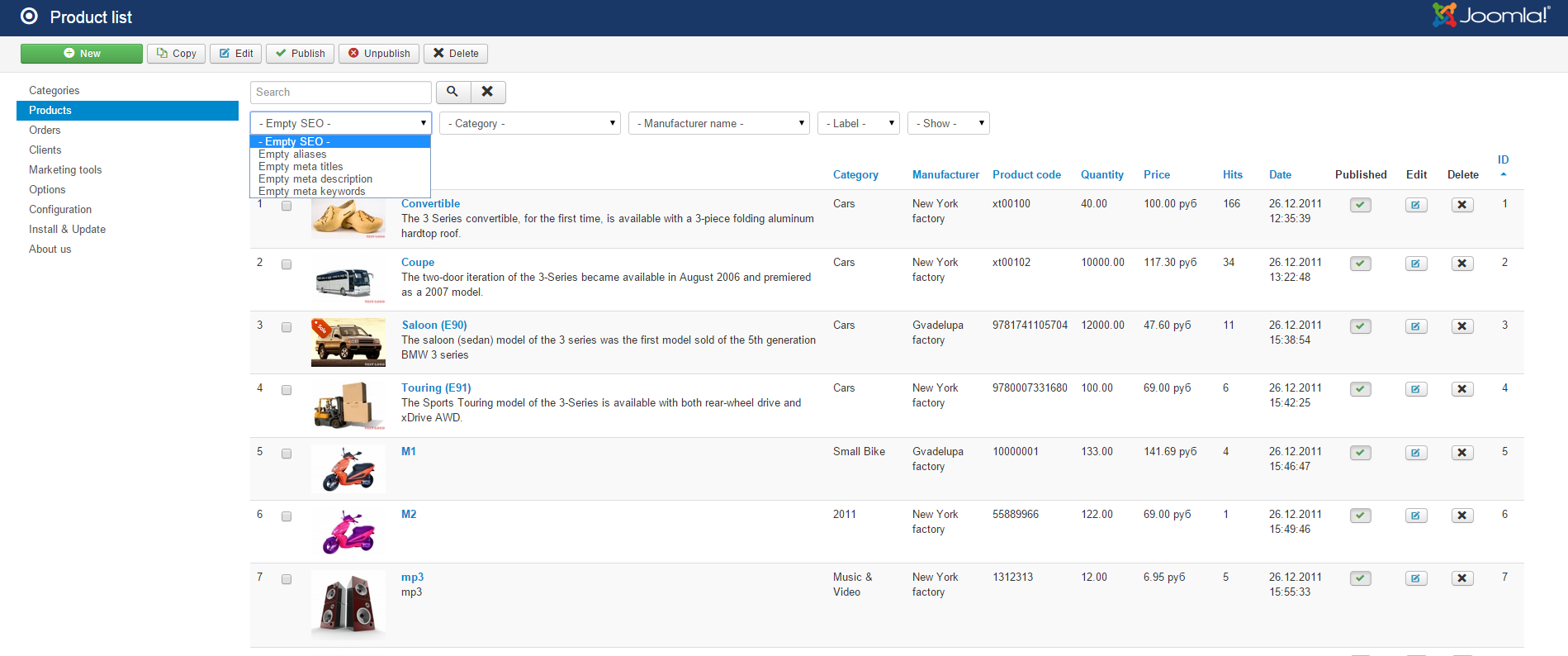Open the Label filter dropdown

[x=858, y=123]
